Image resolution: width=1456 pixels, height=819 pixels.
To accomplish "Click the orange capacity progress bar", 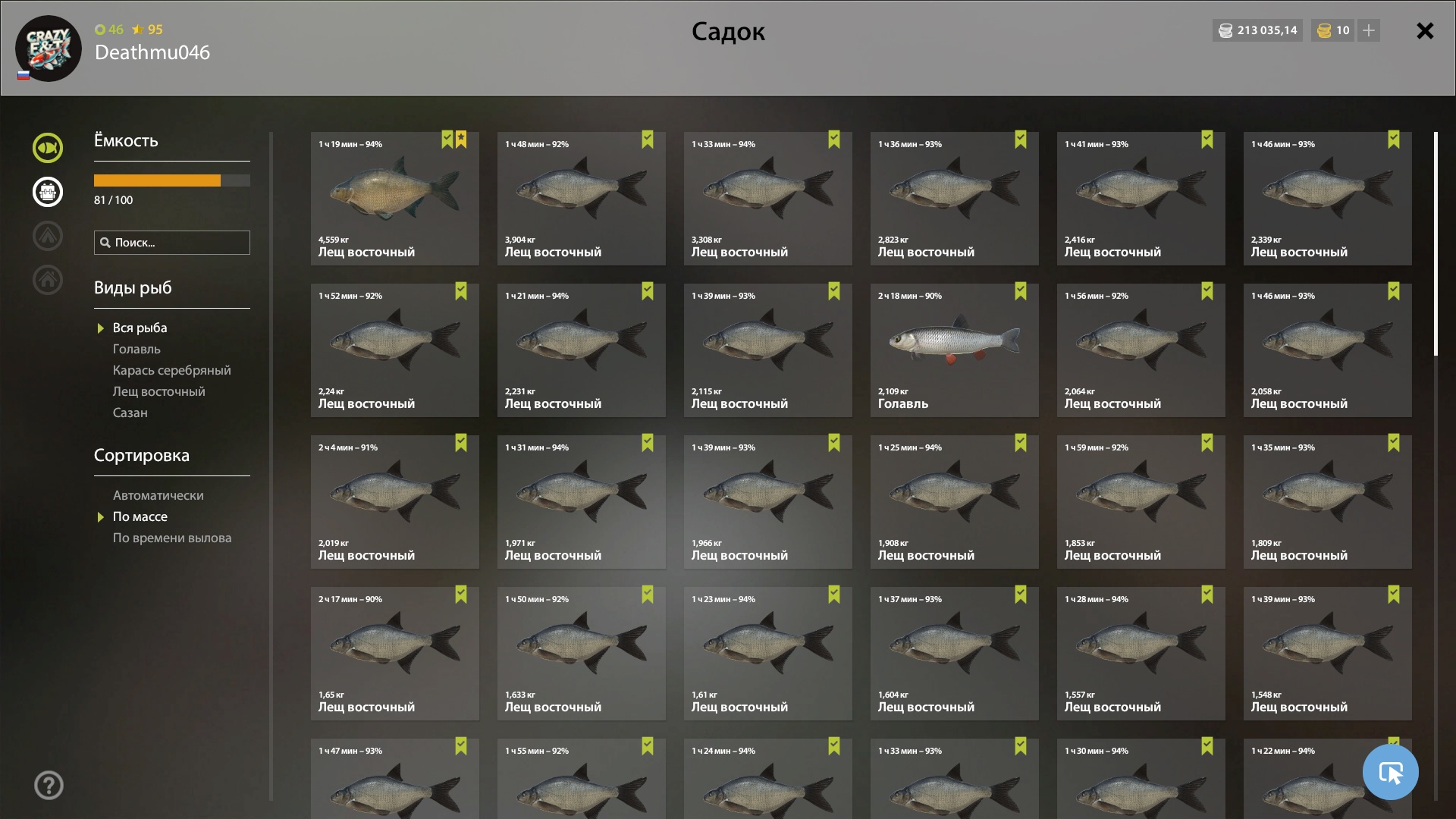I will click(x=172, y=180).
